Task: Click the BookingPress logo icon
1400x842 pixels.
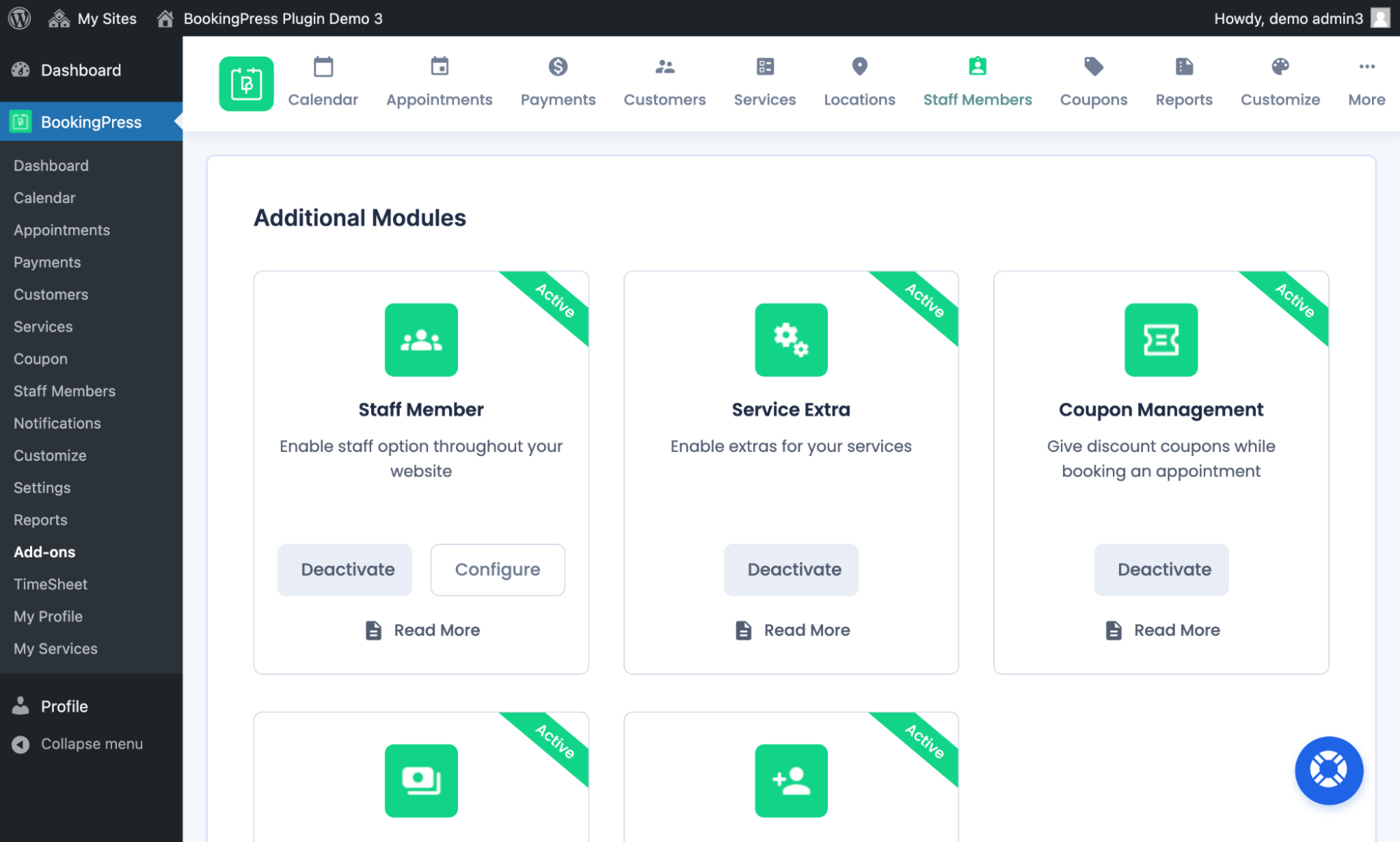Action: [x=246, y=83]
